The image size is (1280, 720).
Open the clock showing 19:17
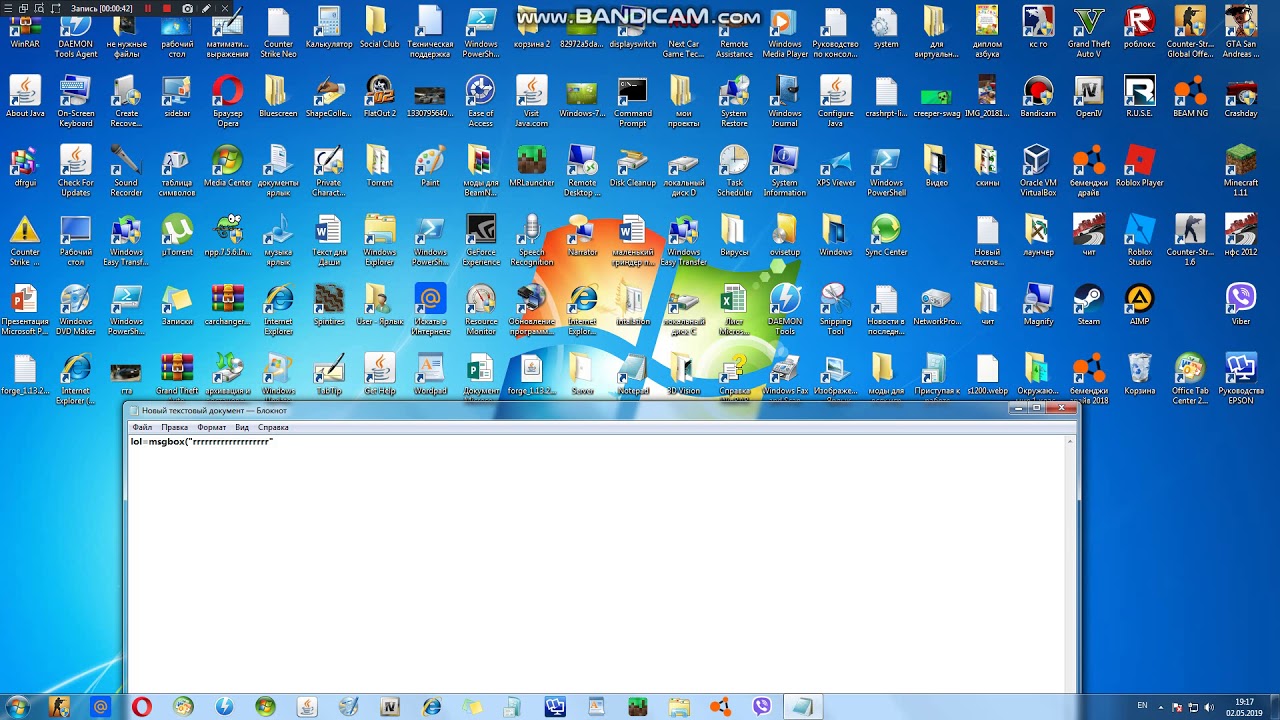pos(1244,707)
